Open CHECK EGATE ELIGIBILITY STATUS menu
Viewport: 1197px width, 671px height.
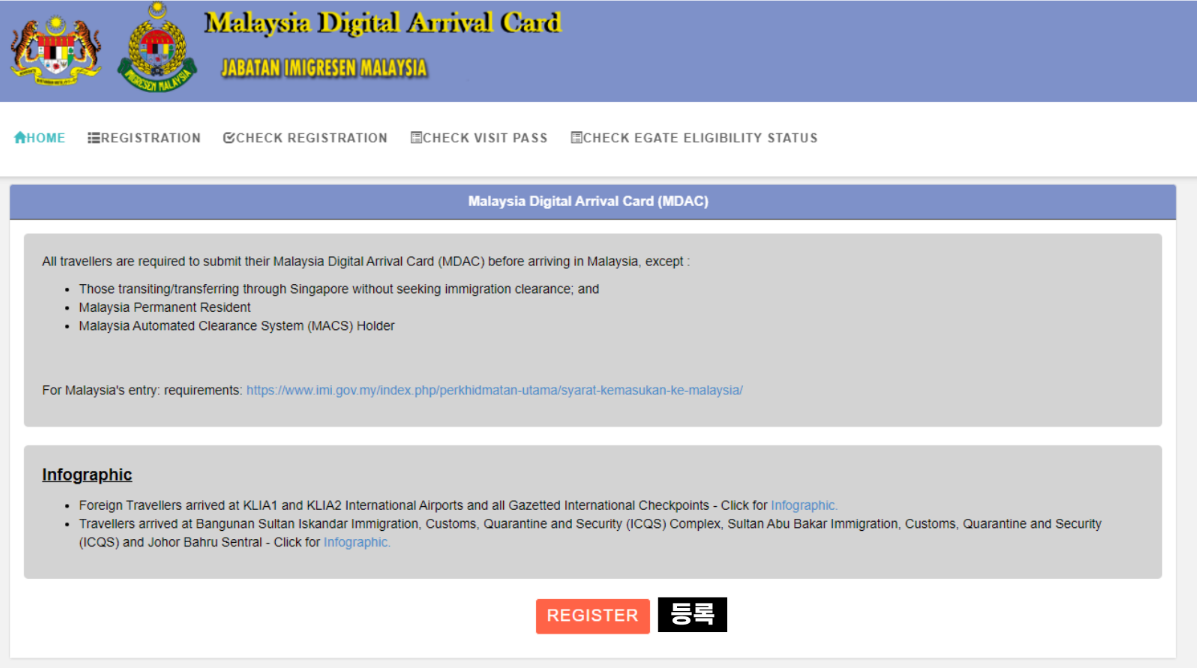pyautogui.click(x=695, y=138)
